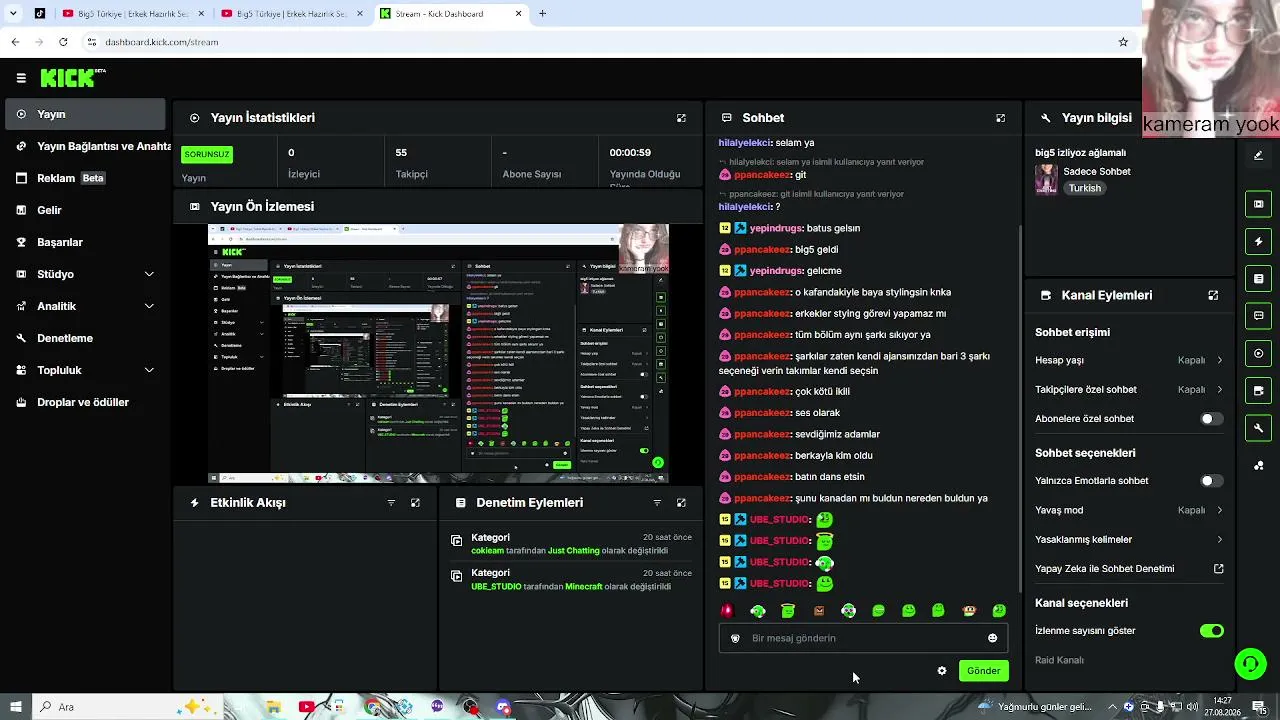
Task: Open the support headset chat button
Action: coord(1249,664)
